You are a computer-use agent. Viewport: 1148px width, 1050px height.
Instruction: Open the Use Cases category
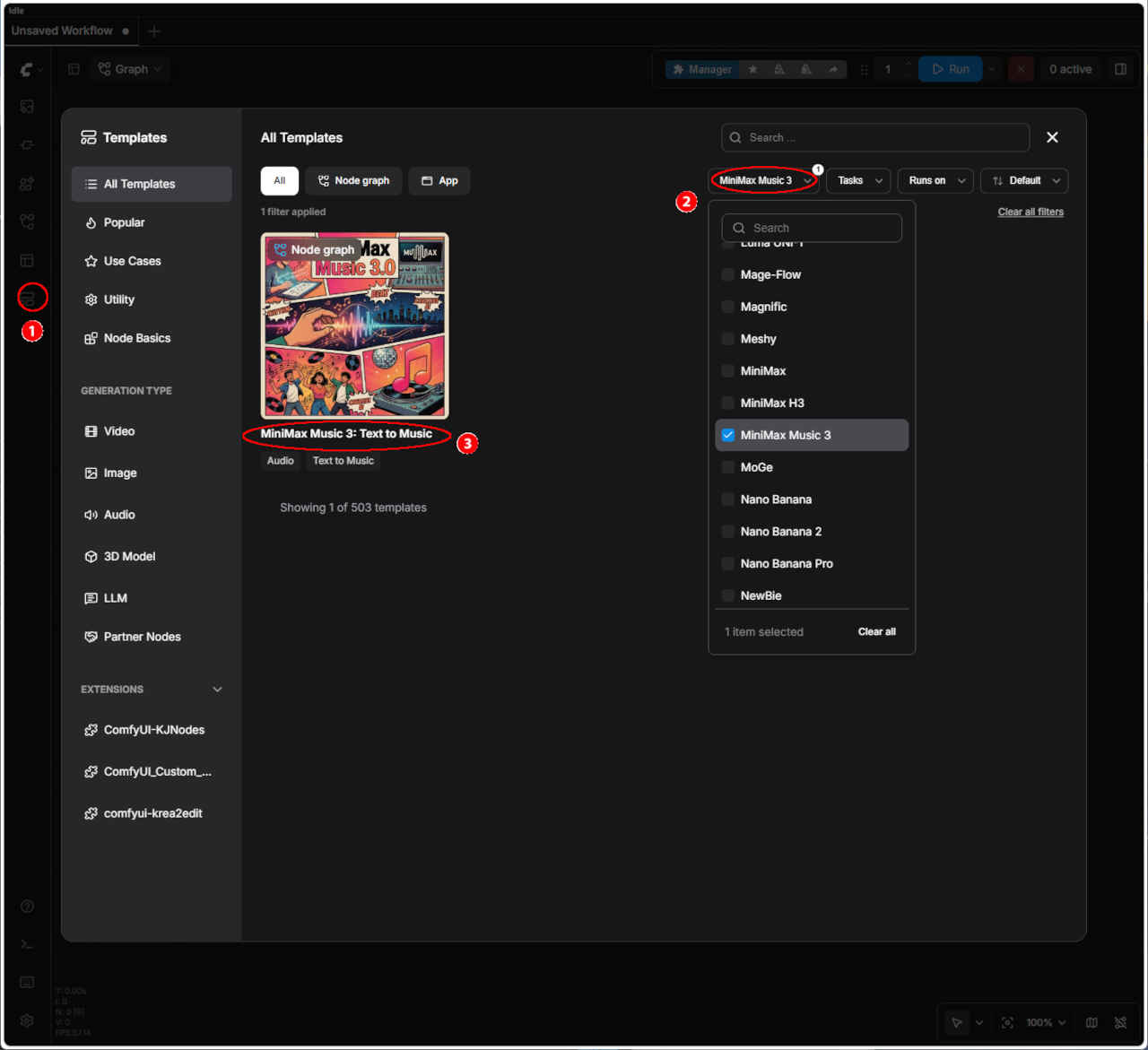[x=152, y=261]
